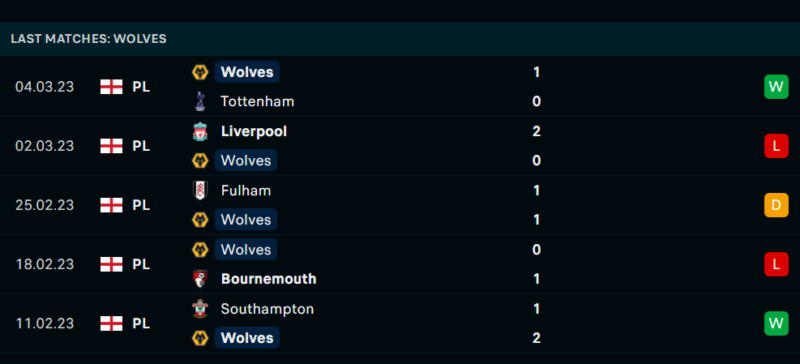Click the Liverpool club crest icon
This screenshot has height=364, width=800.
click(200, 131)
